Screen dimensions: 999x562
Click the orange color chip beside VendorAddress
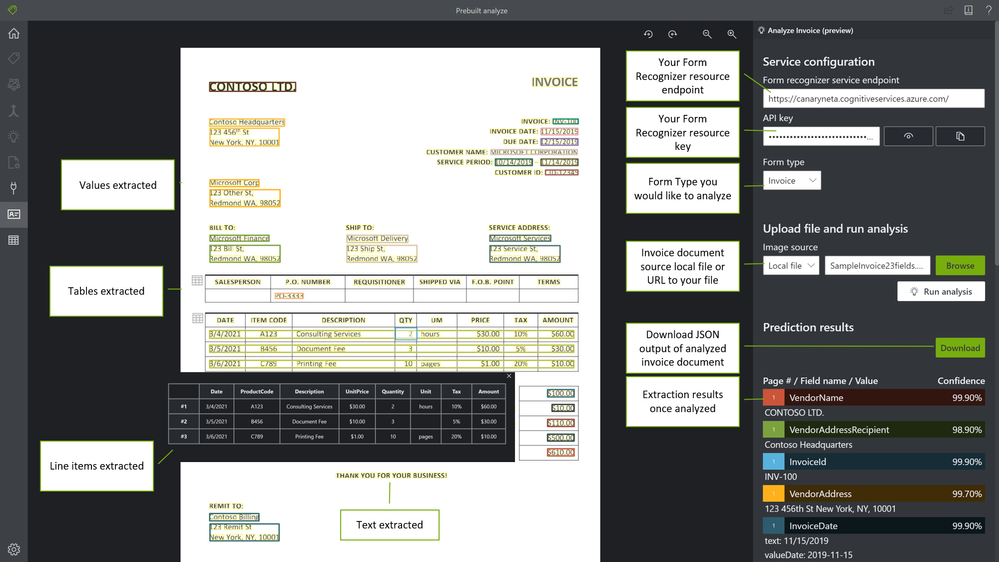[773, 493]
